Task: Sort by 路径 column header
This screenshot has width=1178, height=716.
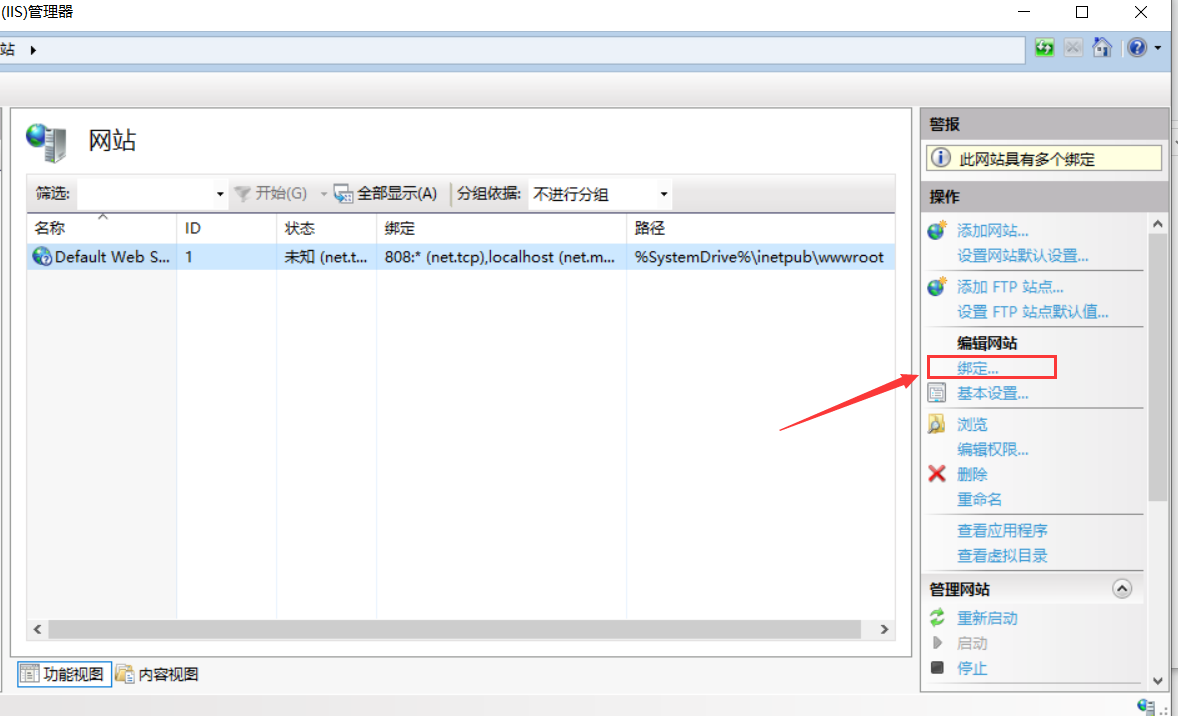Action: (x=760, y=228)
